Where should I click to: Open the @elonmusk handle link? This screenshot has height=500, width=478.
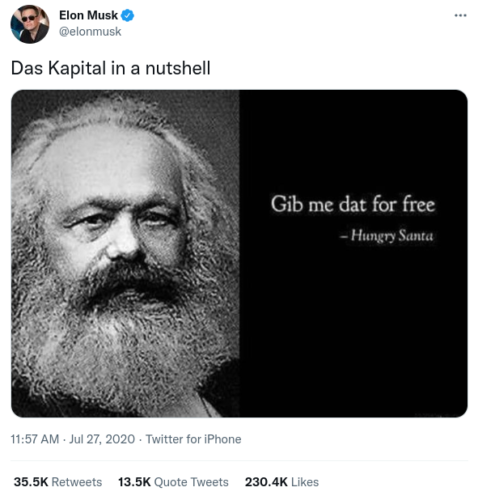(x=90, y=32)
